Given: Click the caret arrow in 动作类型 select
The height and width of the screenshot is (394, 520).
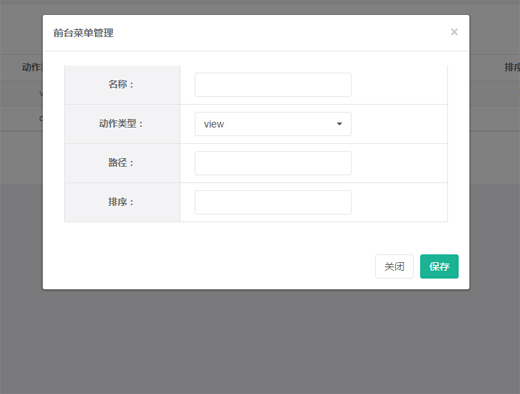Looking at the screenshot, I should (339, 124).
